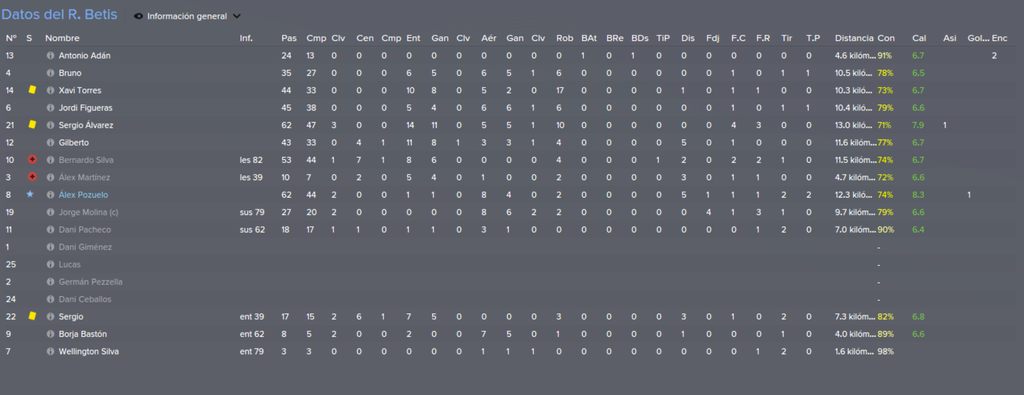Viewport: 1024px width, 395px height.
Task: Click the red injury icon for Álex Martínez
Action: [31, 178]
